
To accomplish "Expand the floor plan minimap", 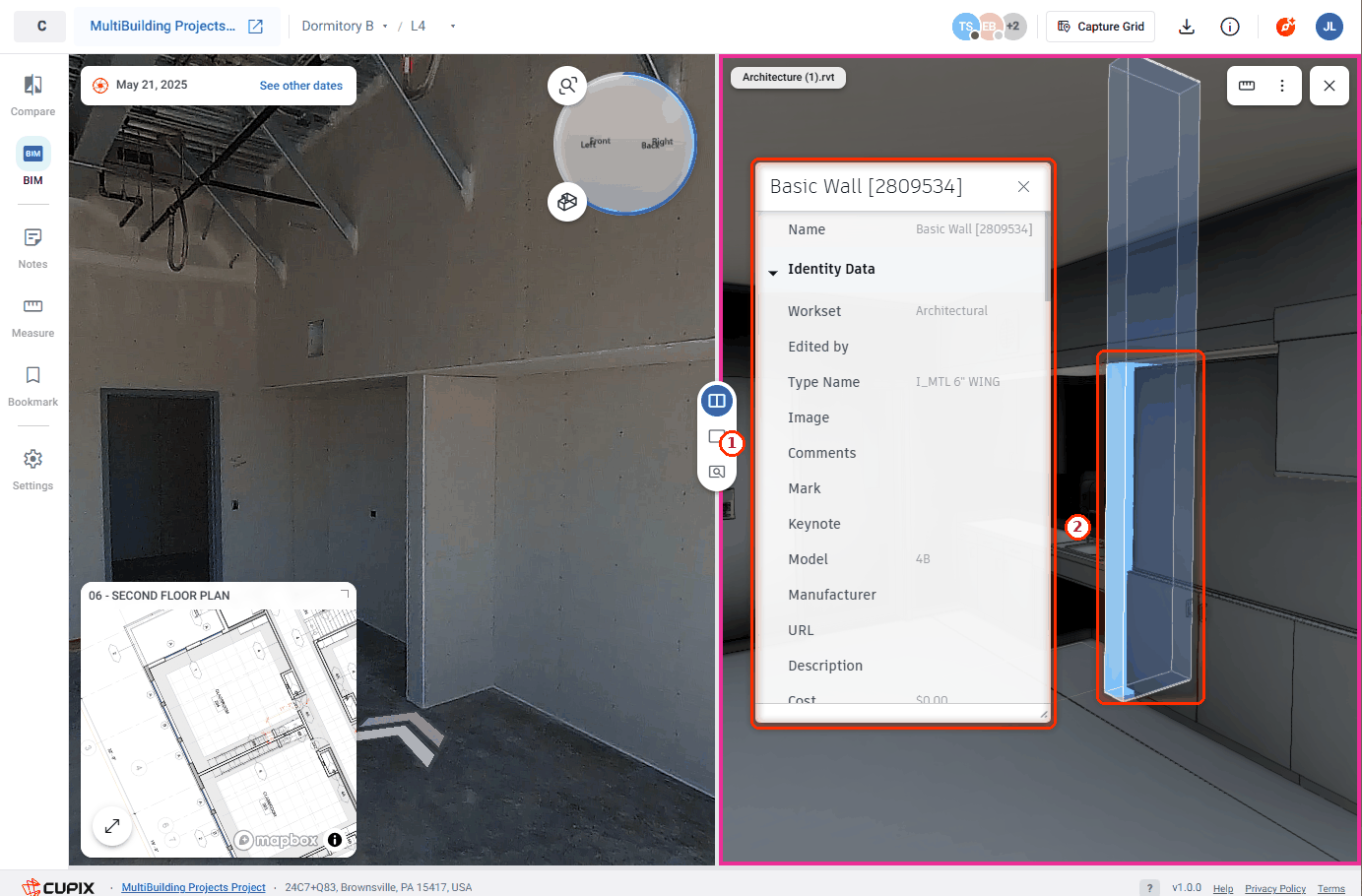I will [x=112, y=826].
